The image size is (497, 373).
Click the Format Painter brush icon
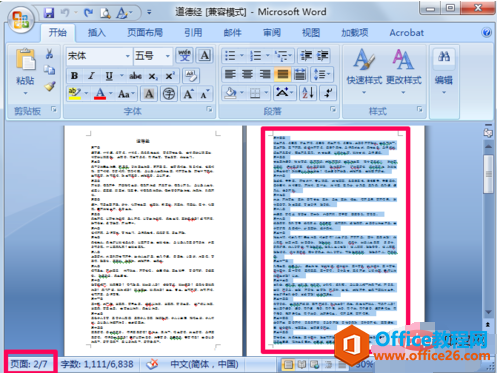tap(50, 87)
